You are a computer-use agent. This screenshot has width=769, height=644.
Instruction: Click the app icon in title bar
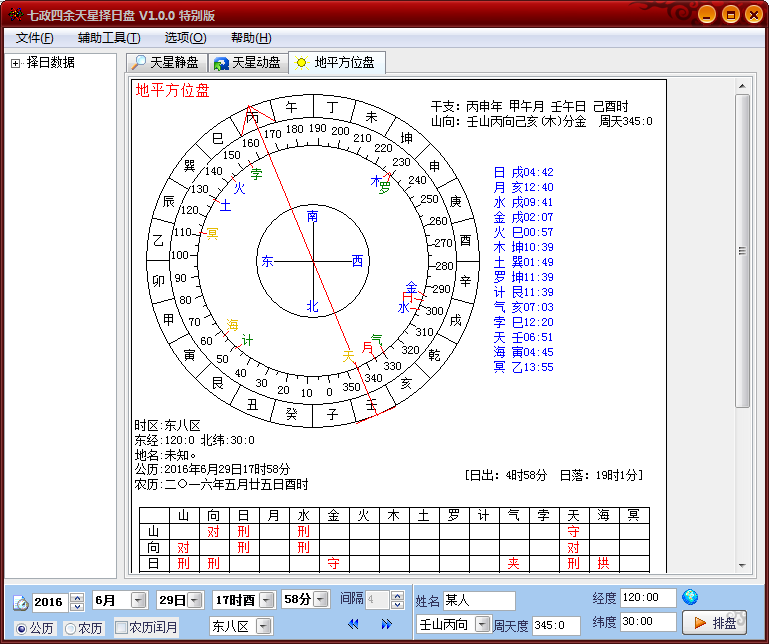16,15
